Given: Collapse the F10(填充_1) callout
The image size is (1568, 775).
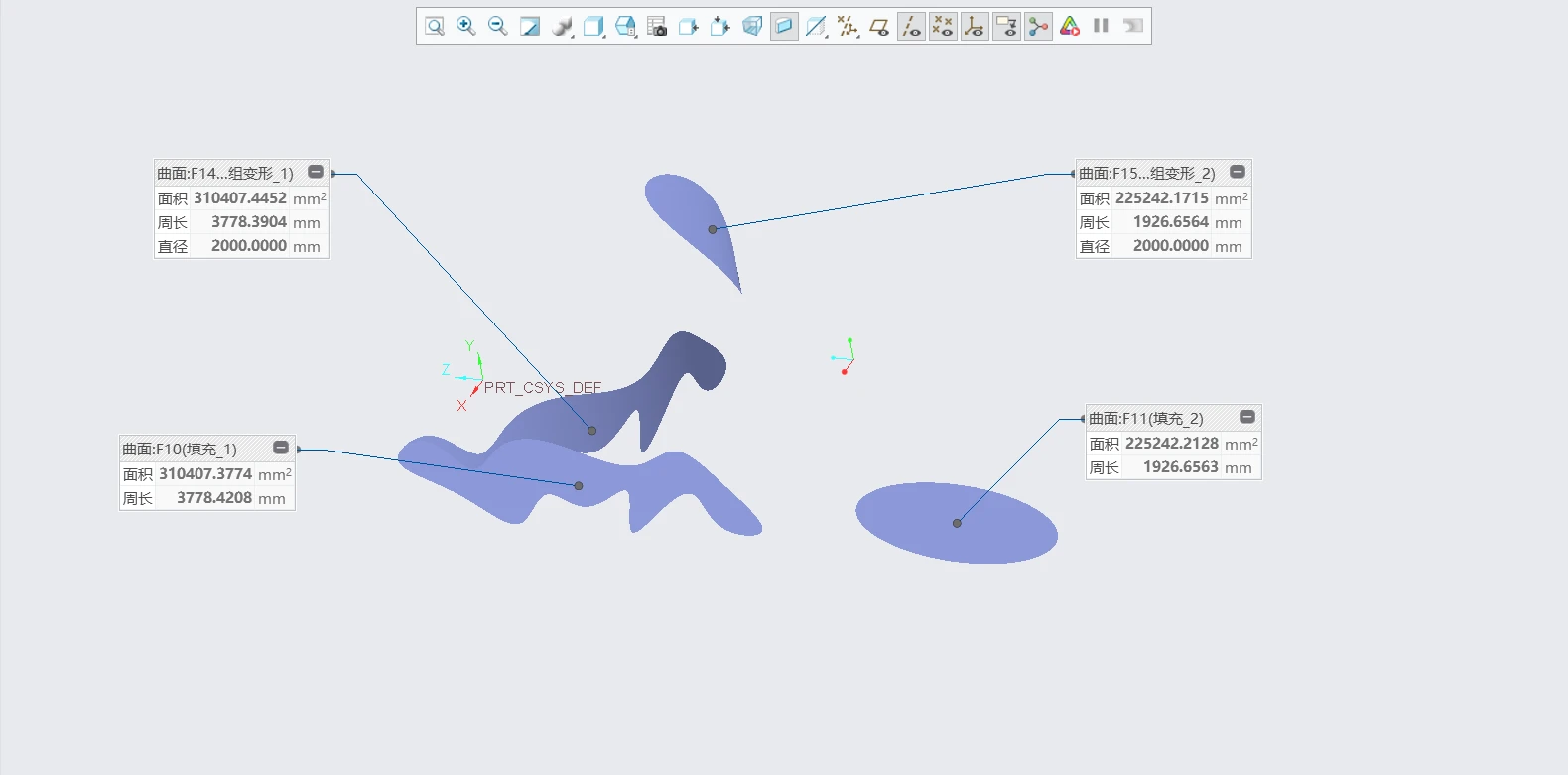Looking at the screenshot, I should pos(281,448).
